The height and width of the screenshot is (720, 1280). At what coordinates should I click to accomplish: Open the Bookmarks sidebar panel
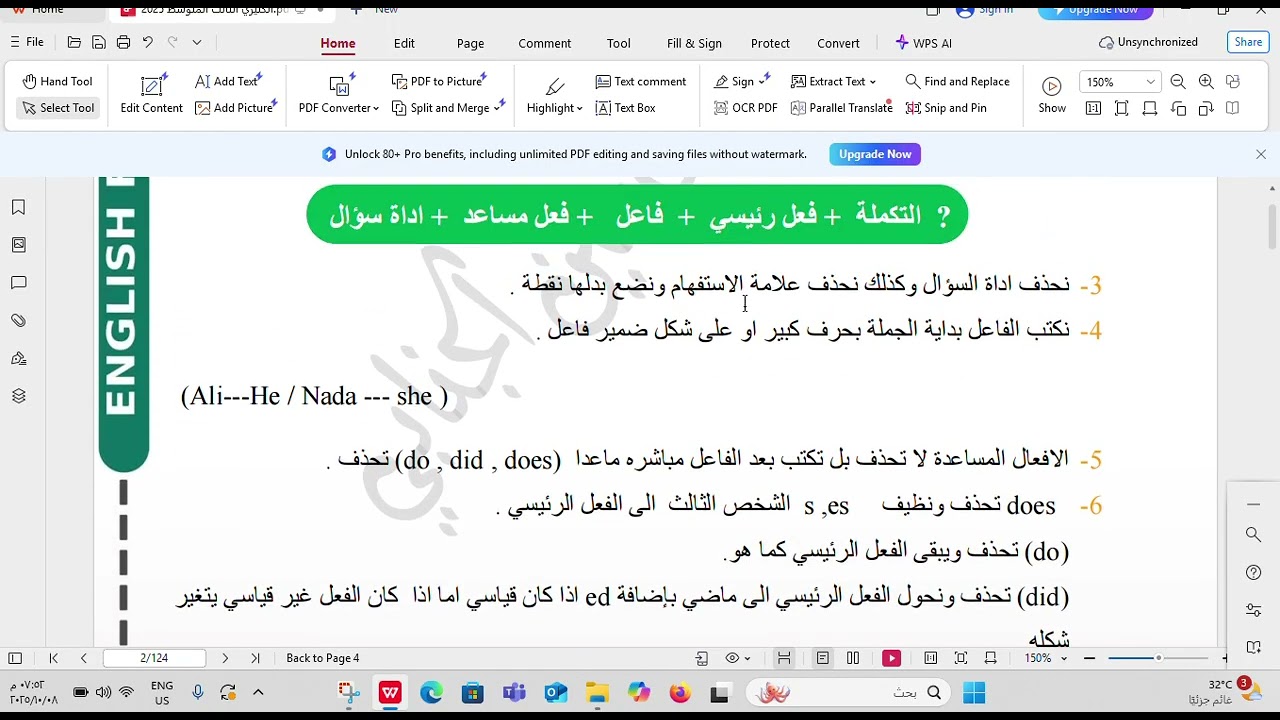pyautogui.click(x=18, y=207)
